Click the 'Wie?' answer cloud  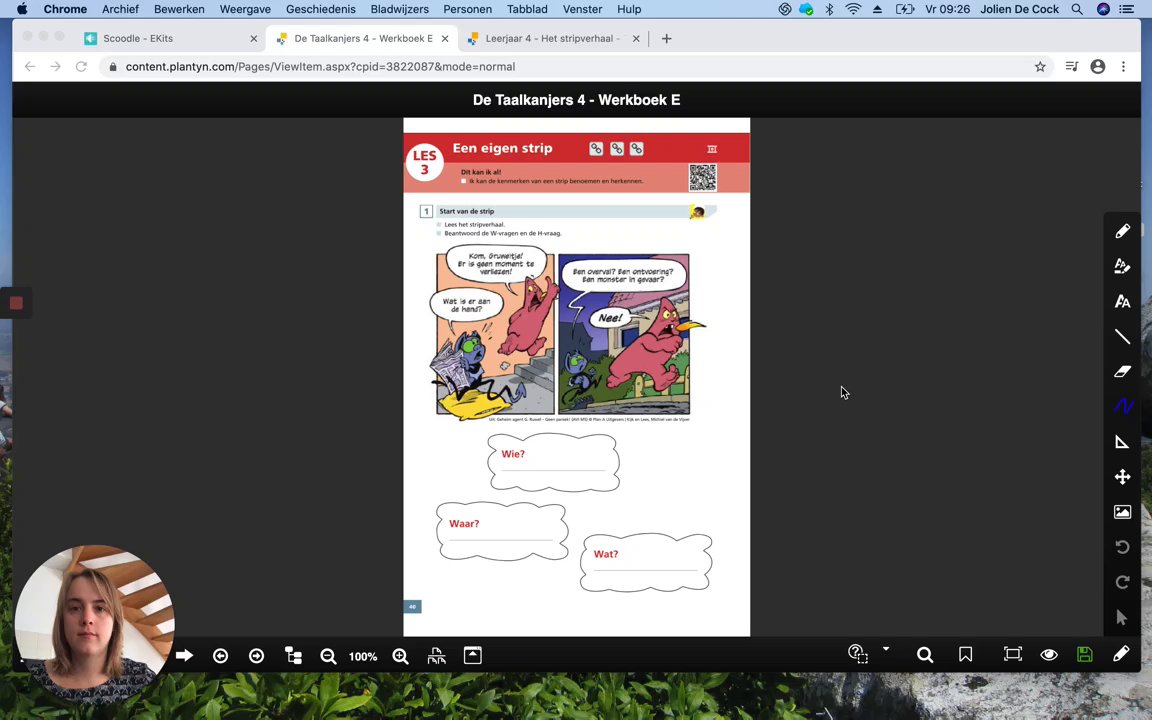[x=553, y=462]
